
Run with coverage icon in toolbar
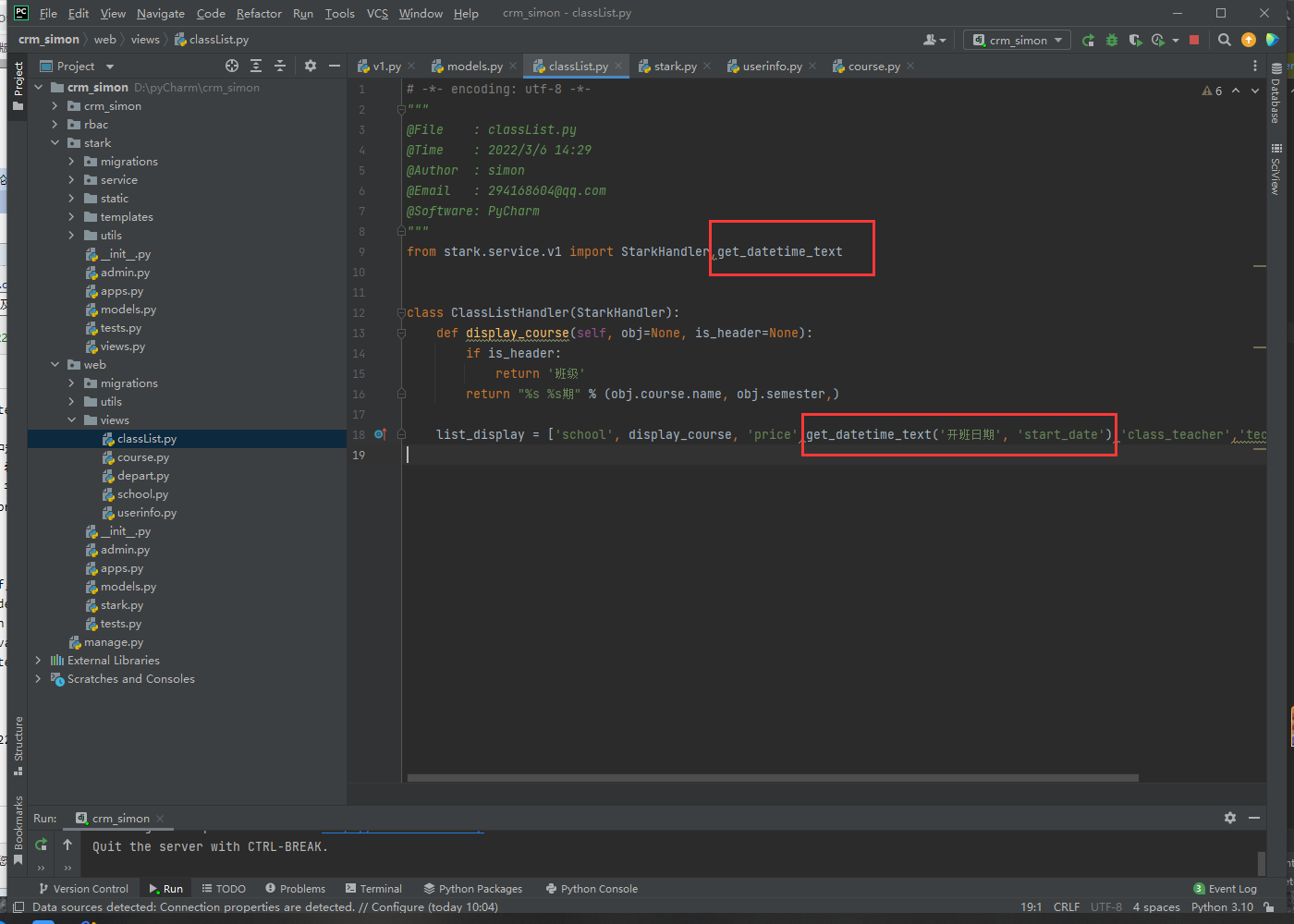tap(1135, 40)
